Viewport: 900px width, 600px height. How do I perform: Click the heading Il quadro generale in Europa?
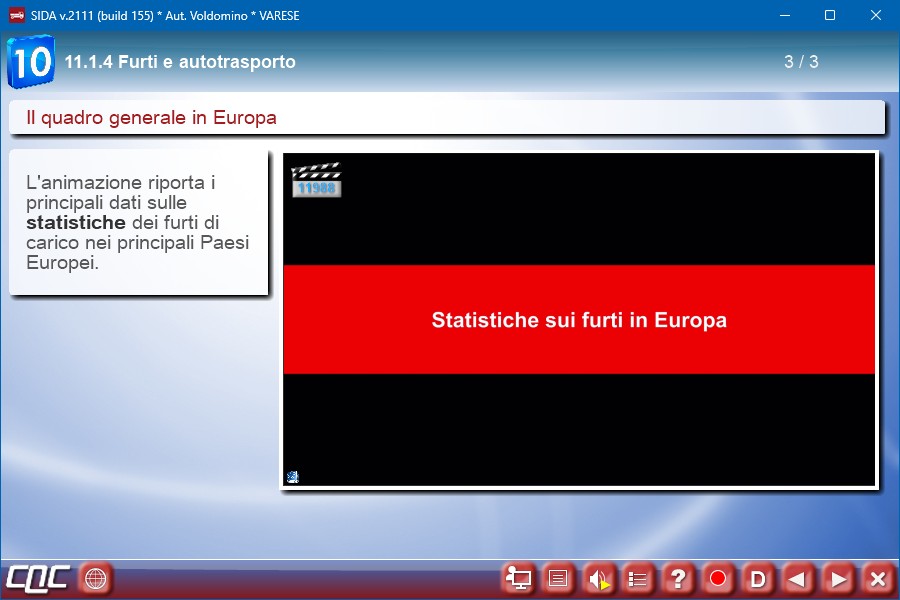tap(152, 118)
